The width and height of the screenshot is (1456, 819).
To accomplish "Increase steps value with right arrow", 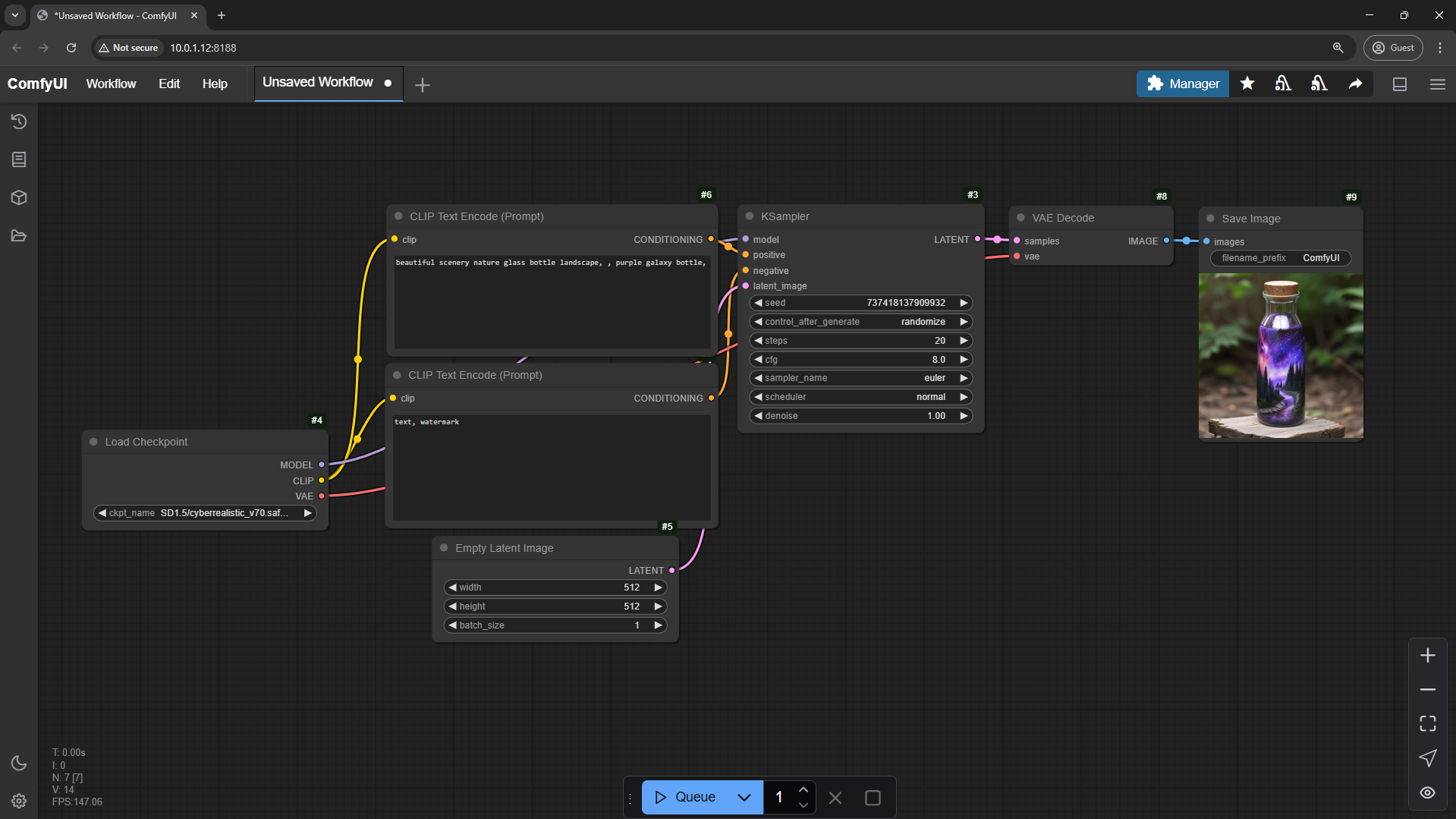I will pyautogui.click(x=964, y=341).
